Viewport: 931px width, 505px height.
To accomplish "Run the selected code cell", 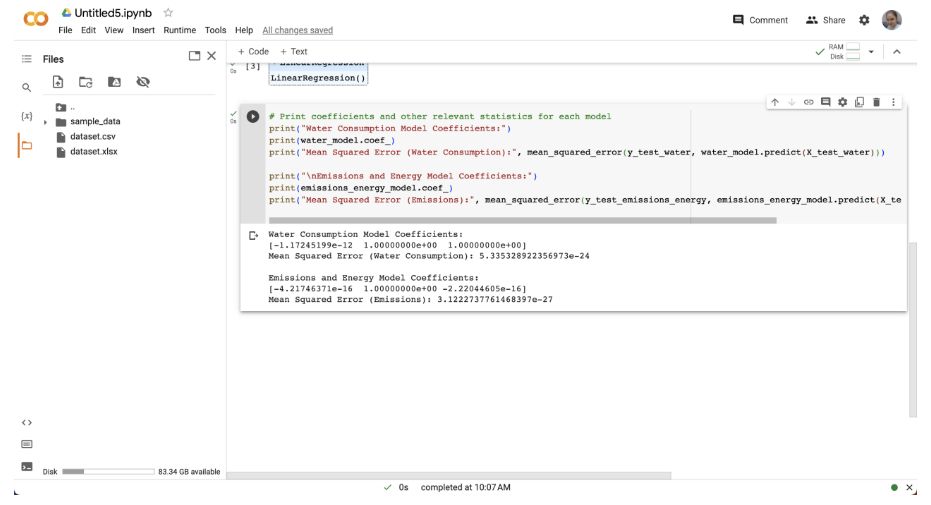I will (253, 116).
